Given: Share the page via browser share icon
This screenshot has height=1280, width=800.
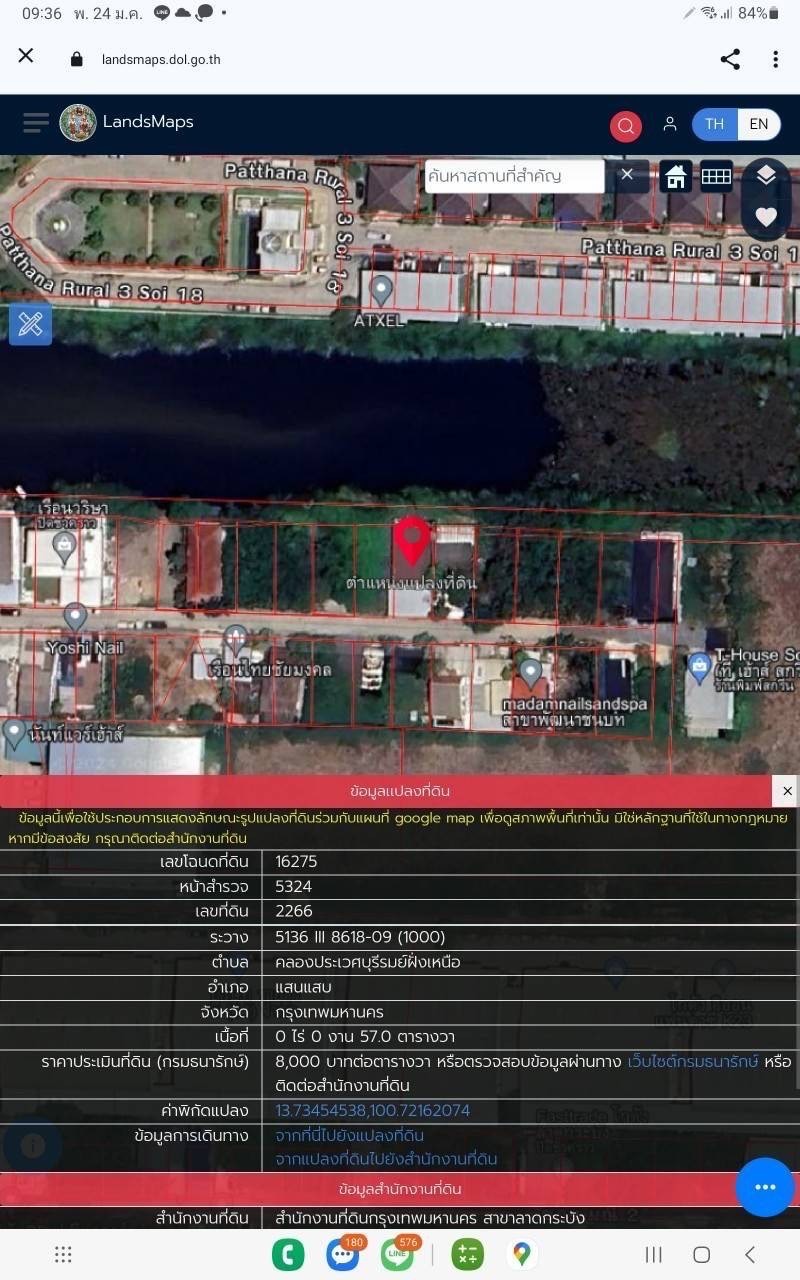Looking at the screenshot, I should pos(730,59).
